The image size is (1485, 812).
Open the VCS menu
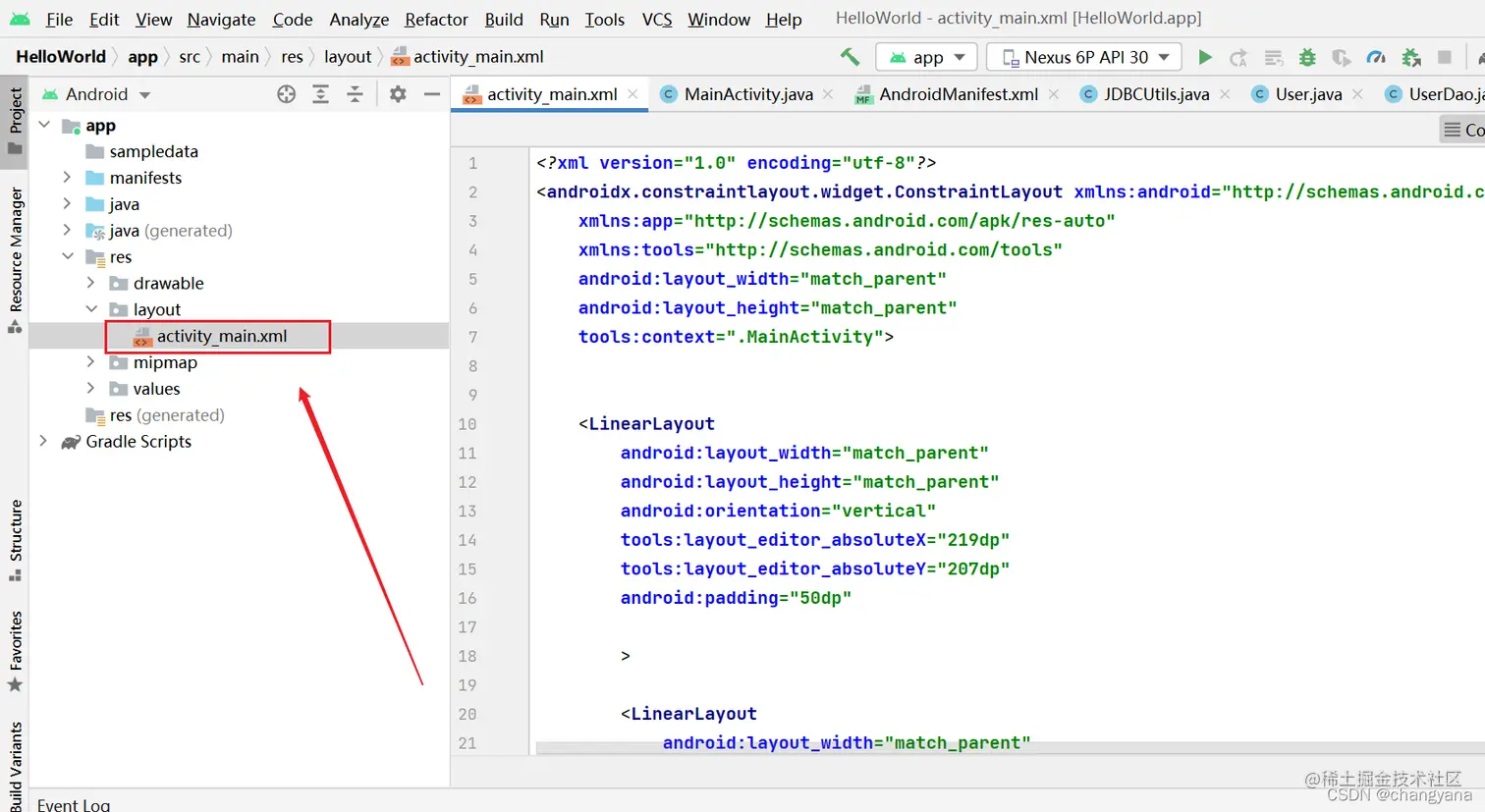click(x=657, y=19)
